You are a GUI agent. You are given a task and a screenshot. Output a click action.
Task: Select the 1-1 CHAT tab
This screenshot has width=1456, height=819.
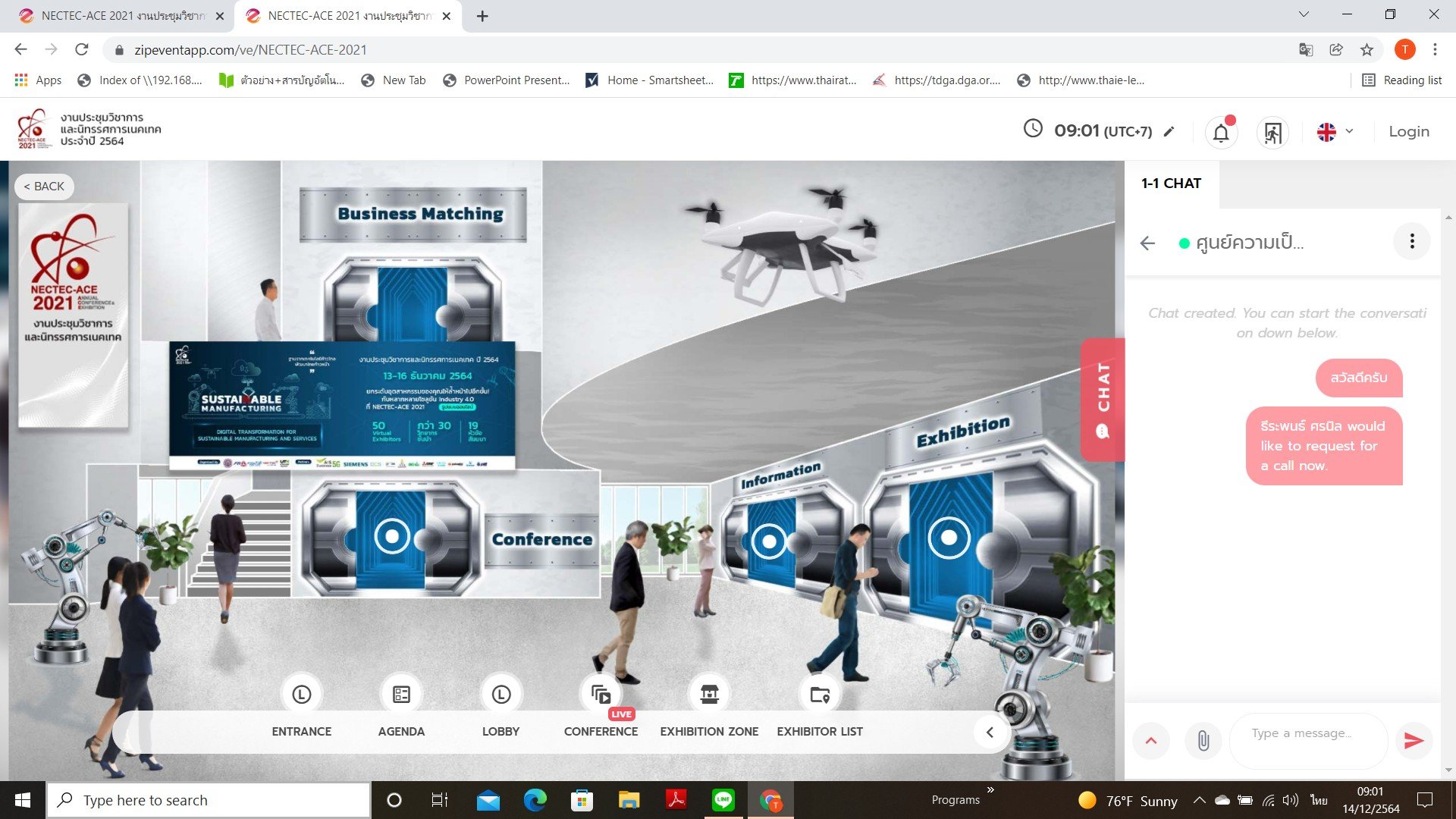point(1171,184)
